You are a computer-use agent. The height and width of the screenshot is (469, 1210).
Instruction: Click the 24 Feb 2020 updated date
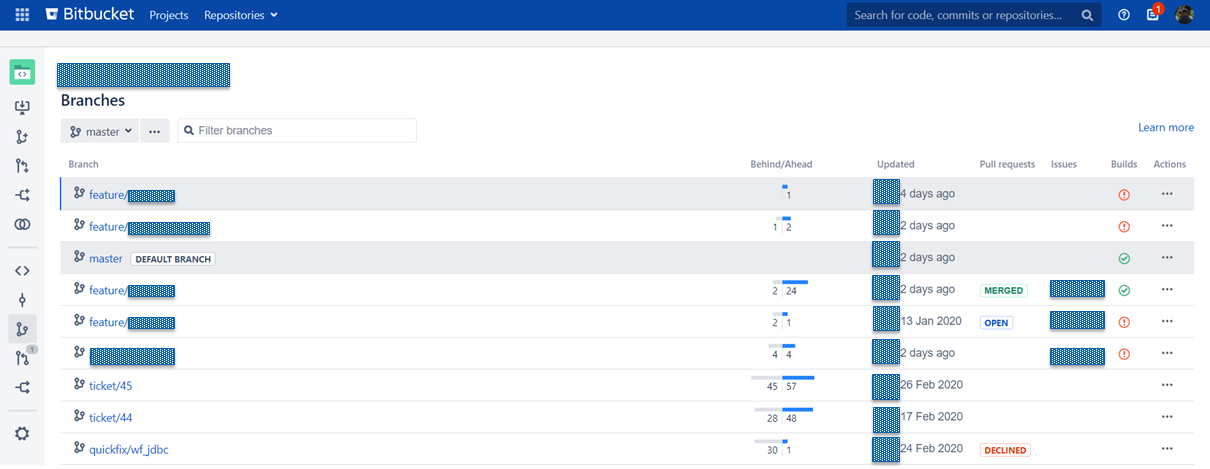point(931,449)
